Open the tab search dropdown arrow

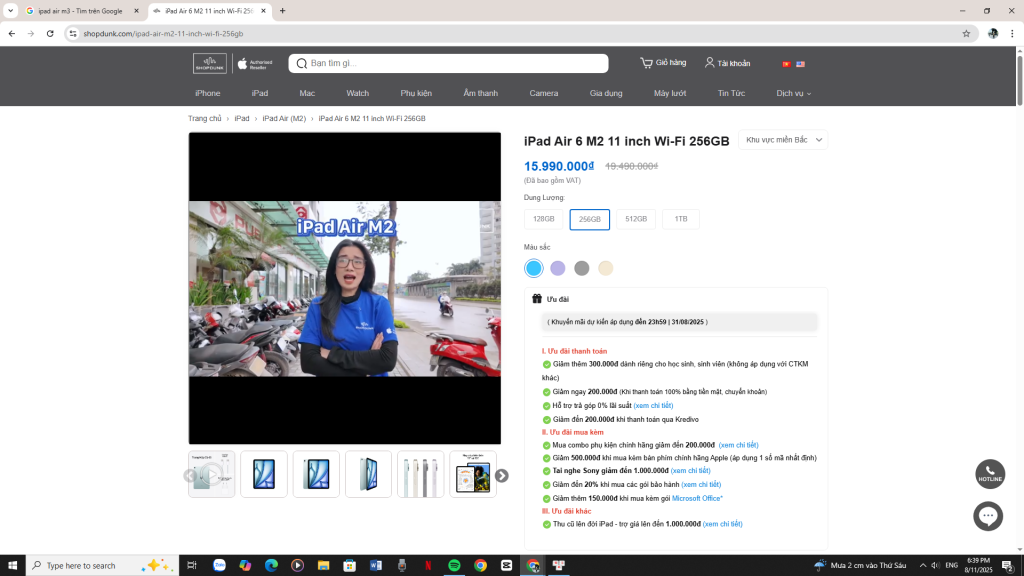(10, 11)
